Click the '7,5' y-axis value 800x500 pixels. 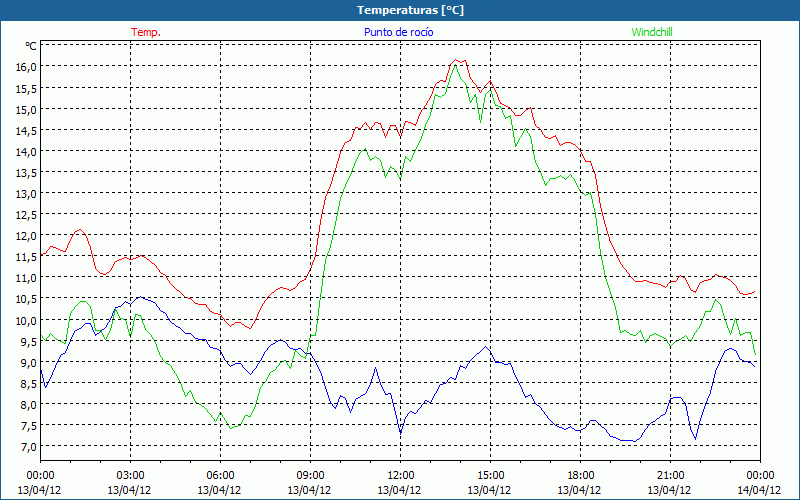point(29,425)
